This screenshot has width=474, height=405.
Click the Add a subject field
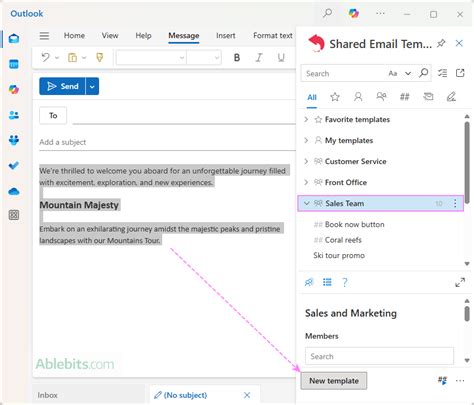[167, 142]
